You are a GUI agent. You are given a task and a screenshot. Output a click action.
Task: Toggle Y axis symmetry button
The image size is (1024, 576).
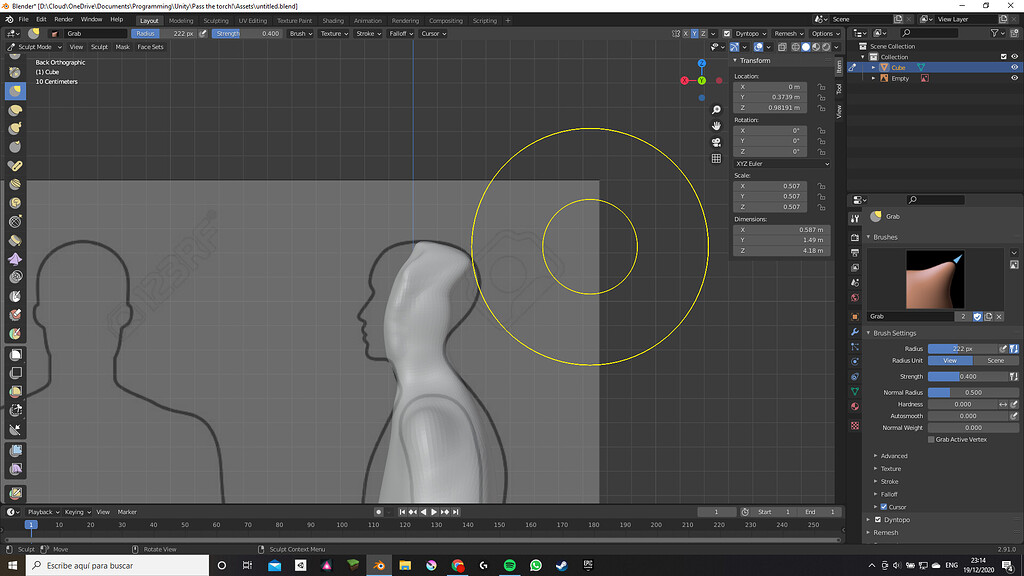pyautogui.click(x=694, y=33)
